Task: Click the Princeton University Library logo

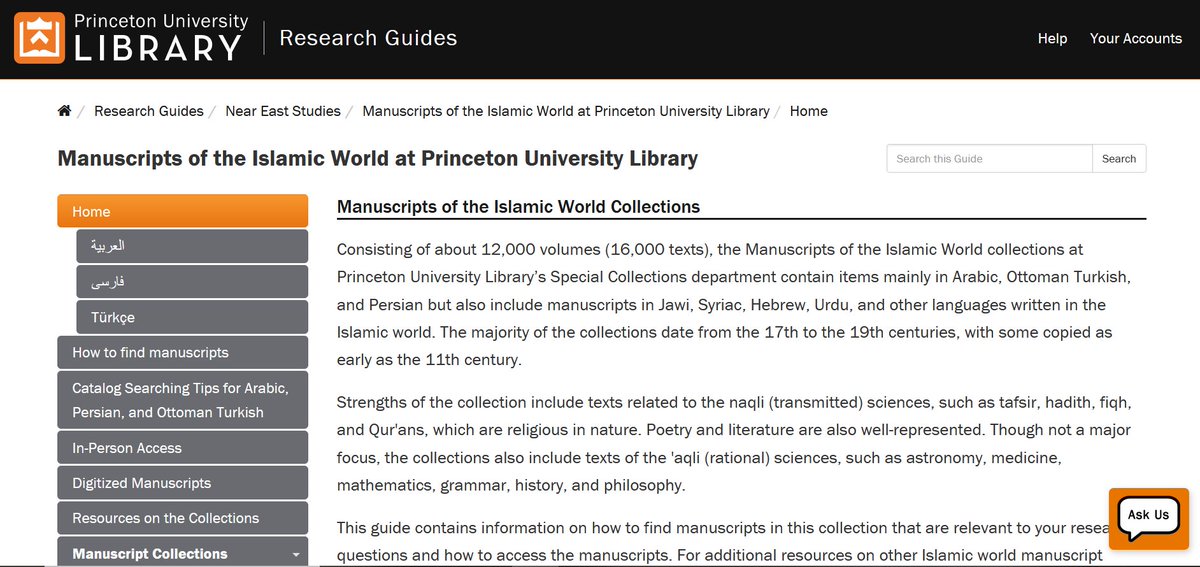Action: [131, 38]
